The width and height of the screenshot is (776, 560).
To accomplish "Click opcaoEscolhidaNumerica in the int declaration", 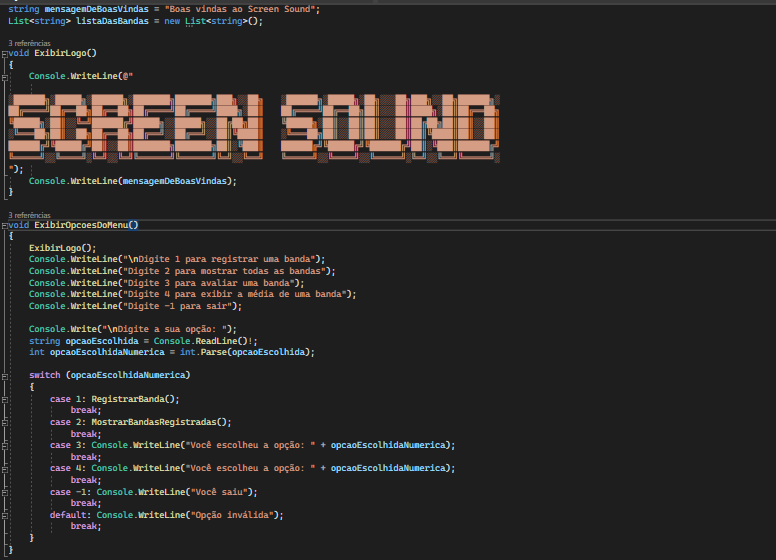I will (107, 352).
